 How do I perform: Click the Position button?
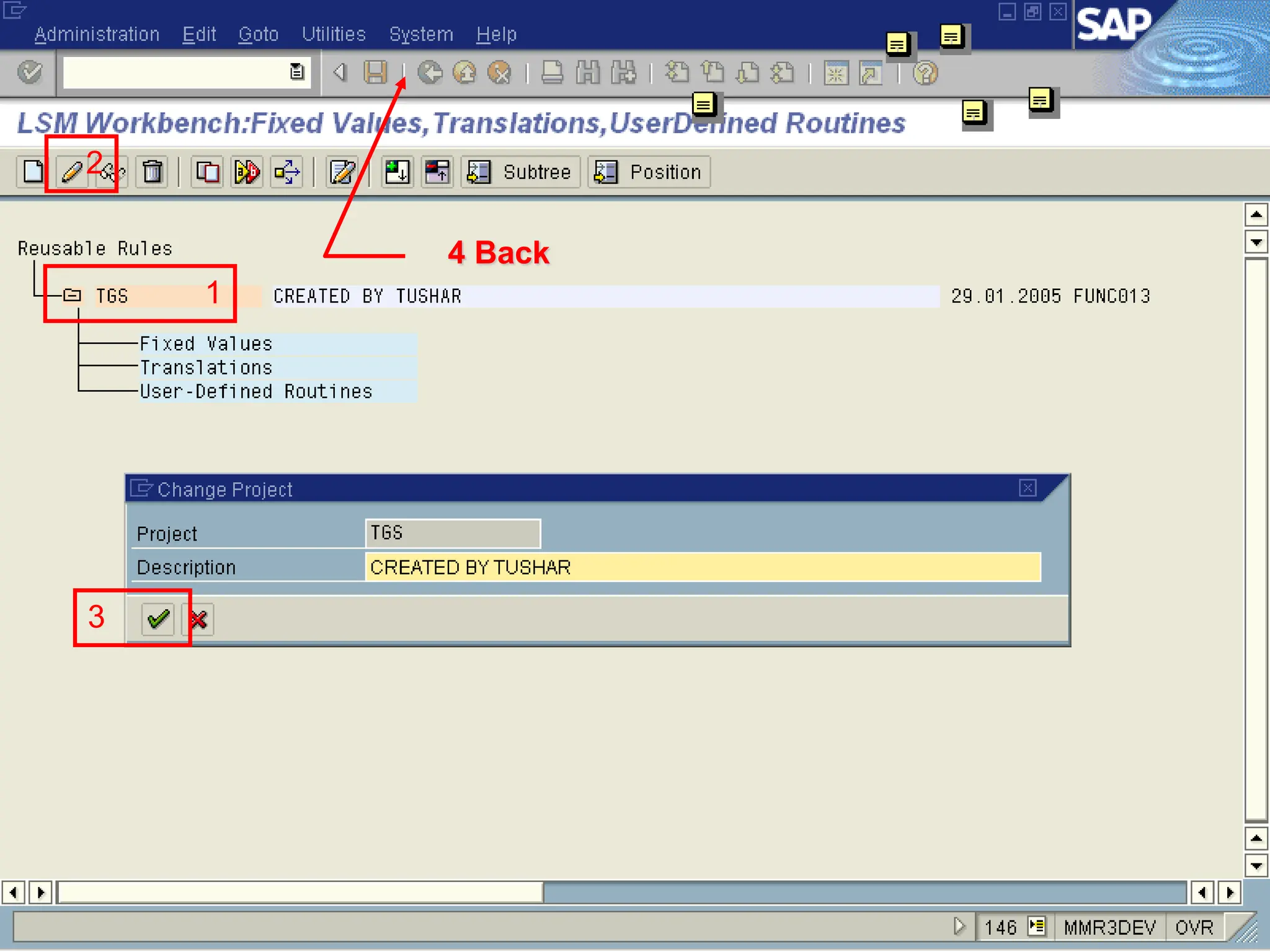[x=648, y=172]
